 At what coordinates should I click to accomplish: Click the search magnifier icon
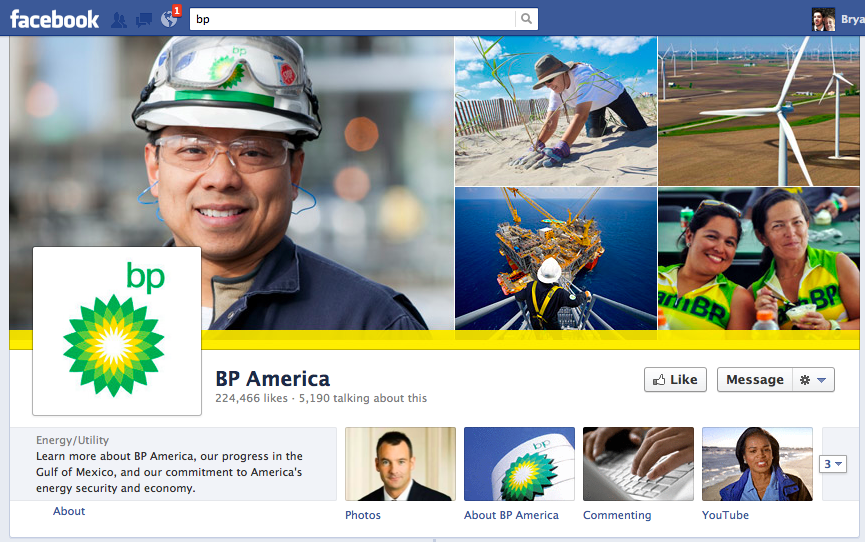(x=526, y=19)
